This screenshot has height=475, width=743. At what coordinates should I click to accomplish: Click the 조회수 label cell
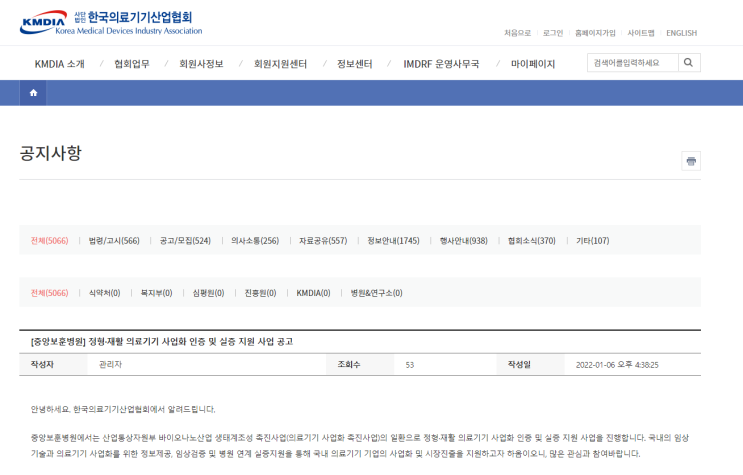point(360,365)
